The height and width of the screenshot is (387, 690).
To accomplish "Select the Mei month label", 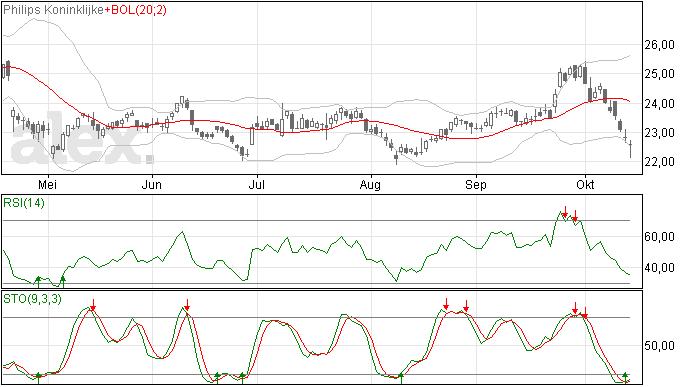I will tap(48, 184).
